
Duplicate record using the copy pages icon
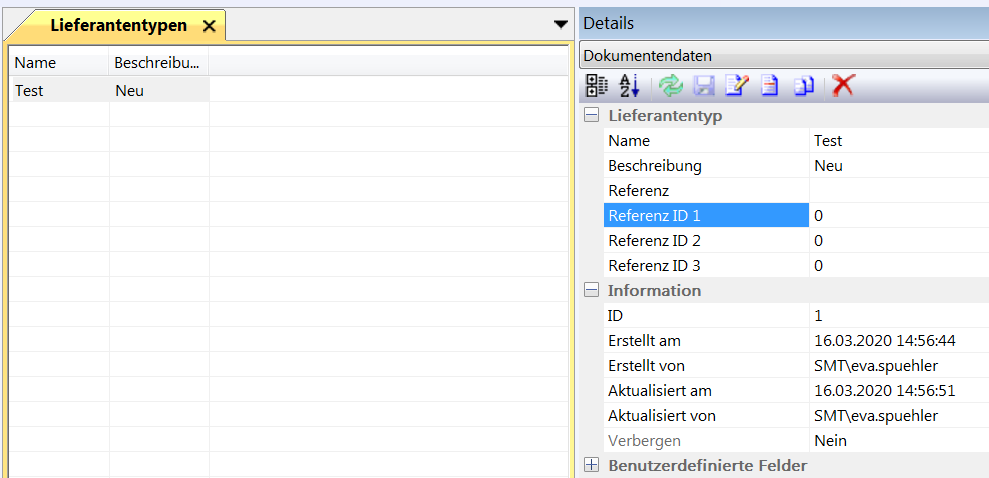click(804, 86)
